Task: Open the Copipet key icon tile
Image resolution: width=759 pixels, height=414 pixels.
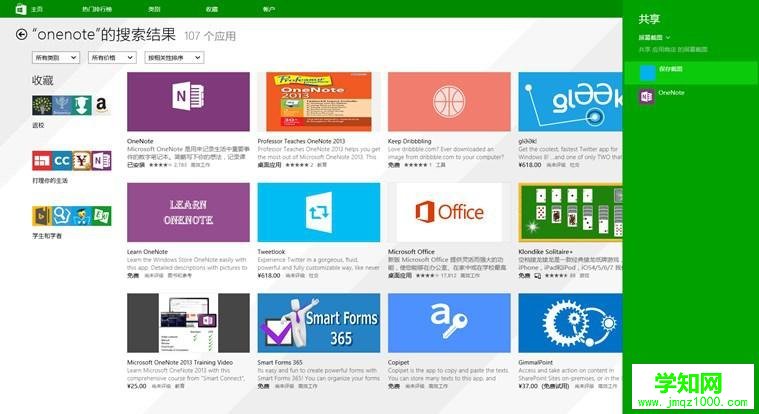Action: [x=449, y=323]
